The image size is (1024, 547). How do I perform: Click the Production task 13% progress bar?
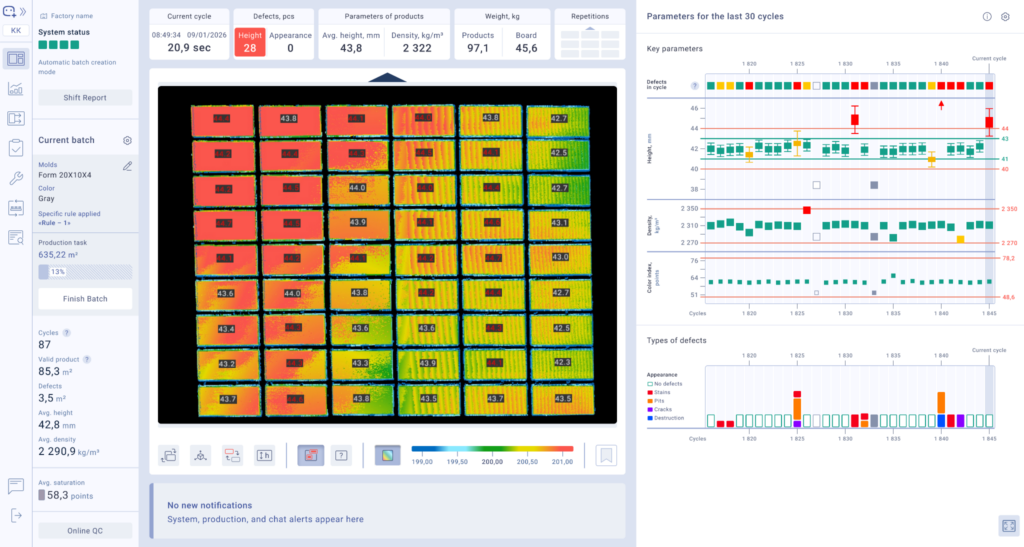pyautogui.click(x=85, y=272)
